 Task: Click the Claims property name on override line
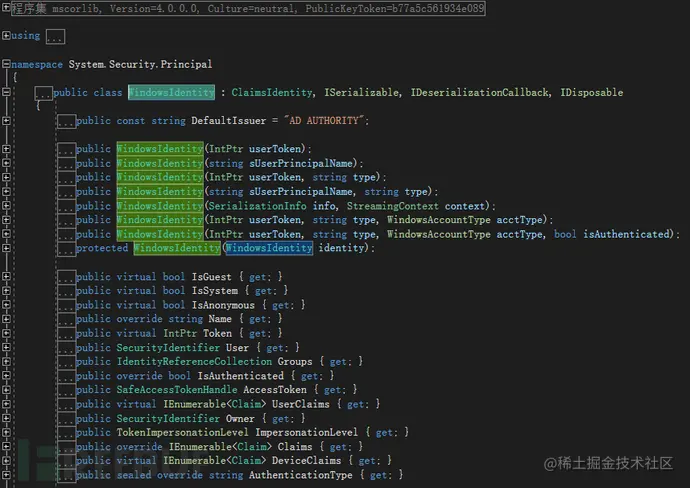pos(295,447)
